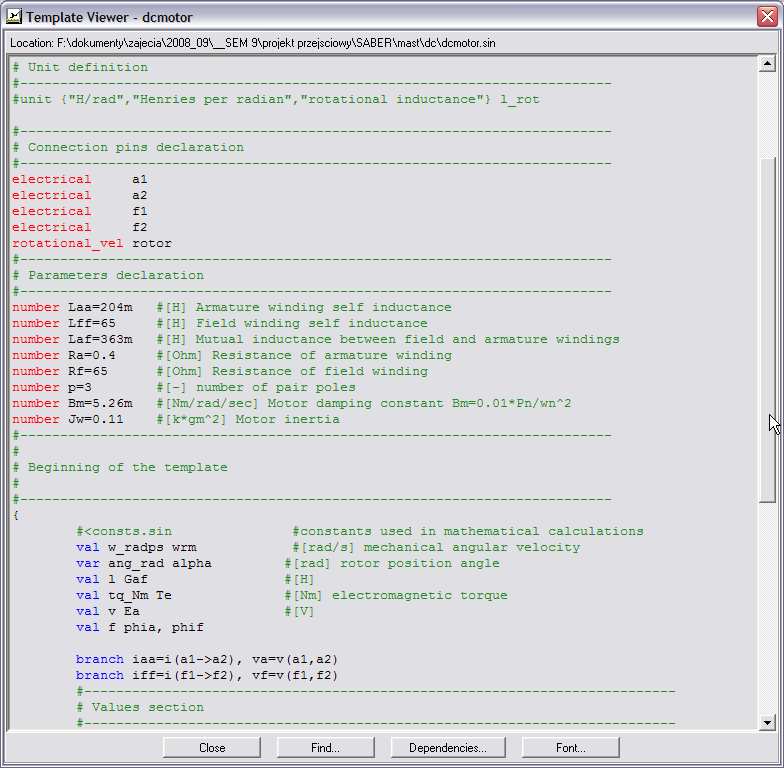Screen dimensions: 784x768
Task: Click the 'val tq_Nm Te' line
Action: point(124,595)
